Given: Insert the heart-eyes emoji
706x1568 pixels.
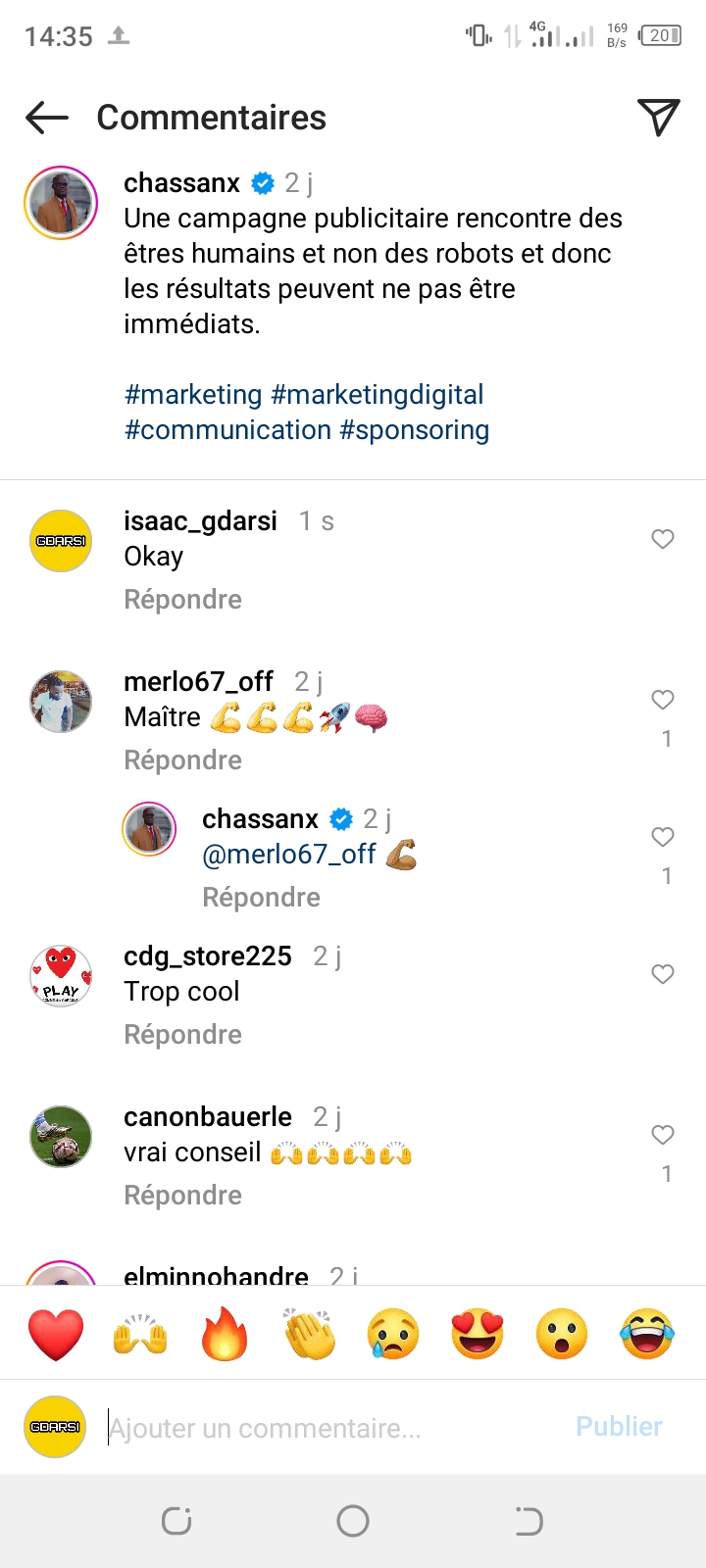Looking at the screenshot, I should (x=478, y=1334).
